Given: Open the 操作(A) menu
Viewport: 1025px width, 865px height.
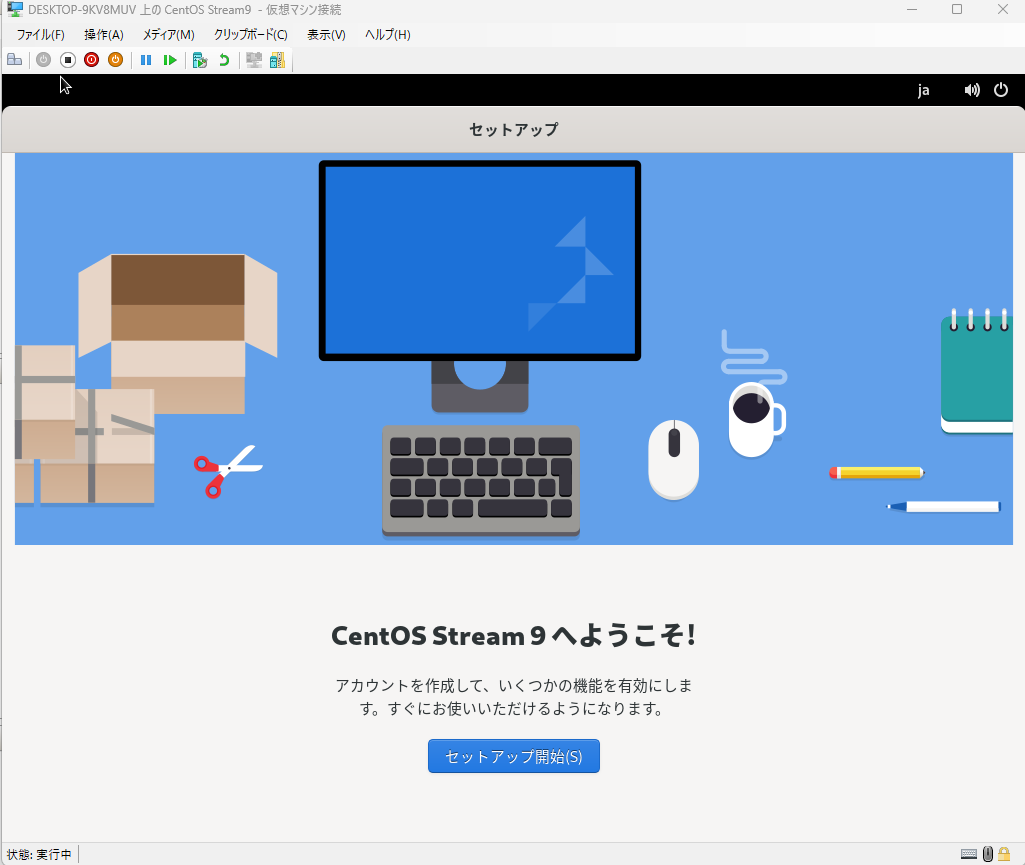Looking at the screenshot, I should [103, 35].
